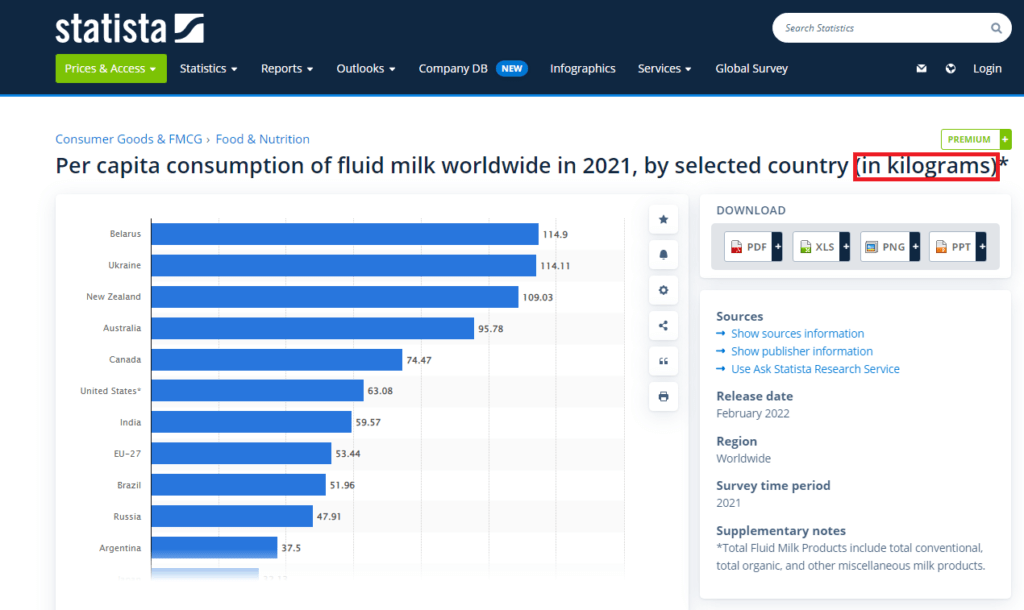The width and height of the screenshot is (1024, 610).
Task: Favorite the statistic with the star icon
Action: click(664, 219)
